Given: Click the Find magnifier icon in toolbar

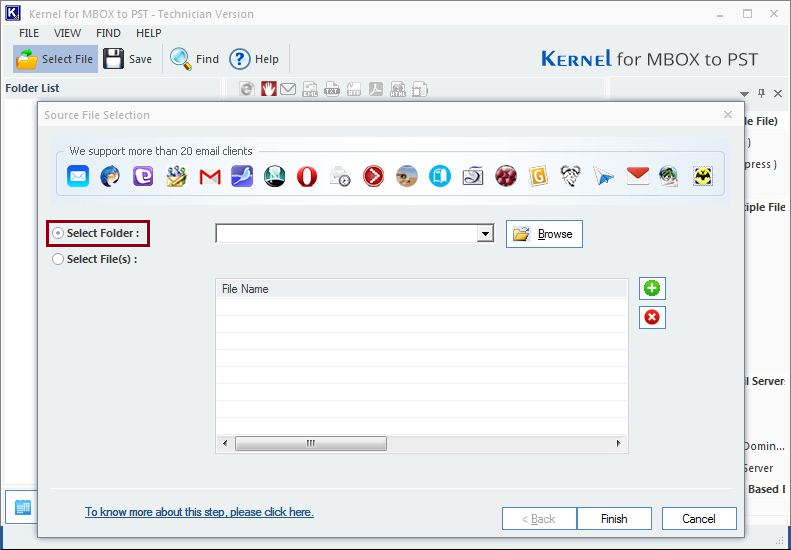Looking at the screenshot, I should 180,59.
